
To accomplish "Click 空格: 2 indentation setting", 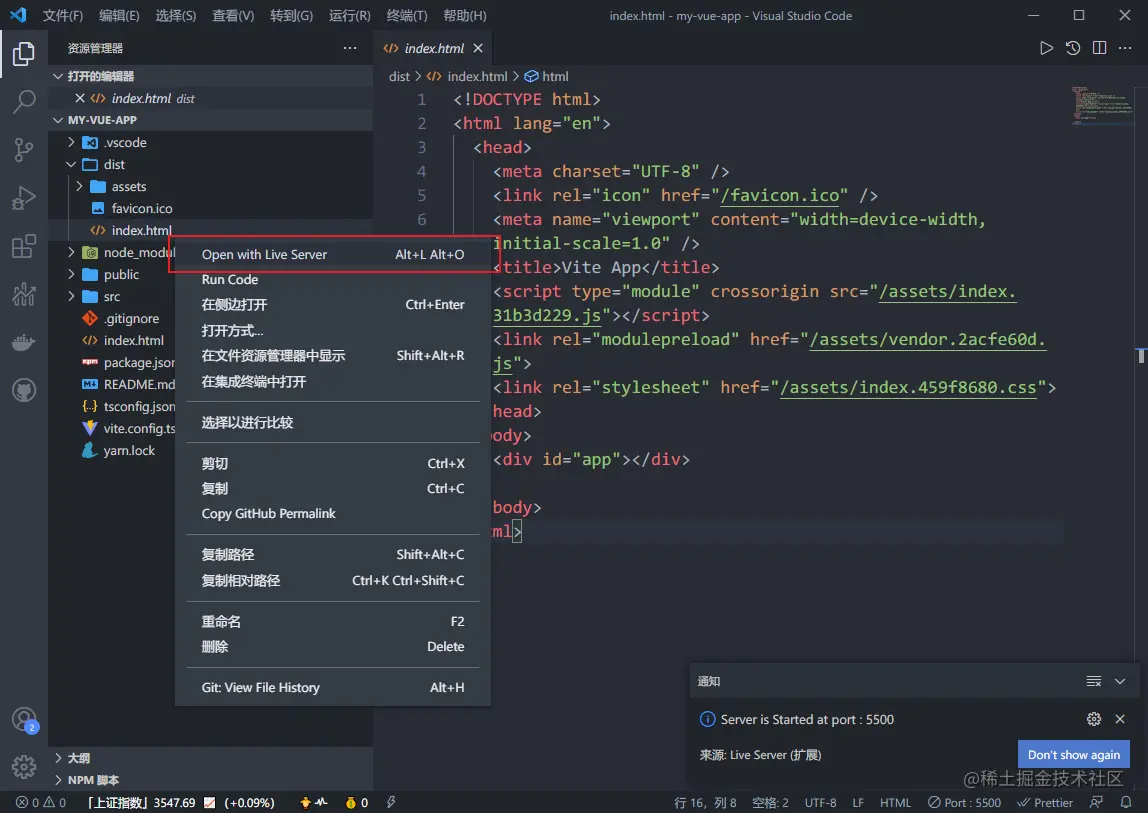I will point(770,803).
